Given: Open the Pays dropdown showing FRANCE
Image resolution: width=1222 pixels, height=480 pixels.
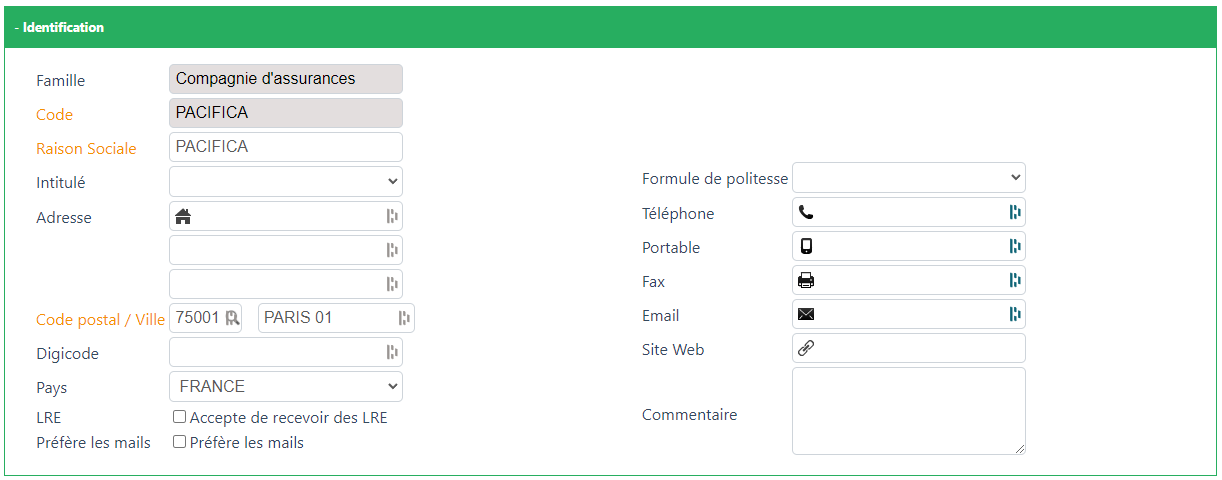Looking at the screenshot, I should coord(286,386).
